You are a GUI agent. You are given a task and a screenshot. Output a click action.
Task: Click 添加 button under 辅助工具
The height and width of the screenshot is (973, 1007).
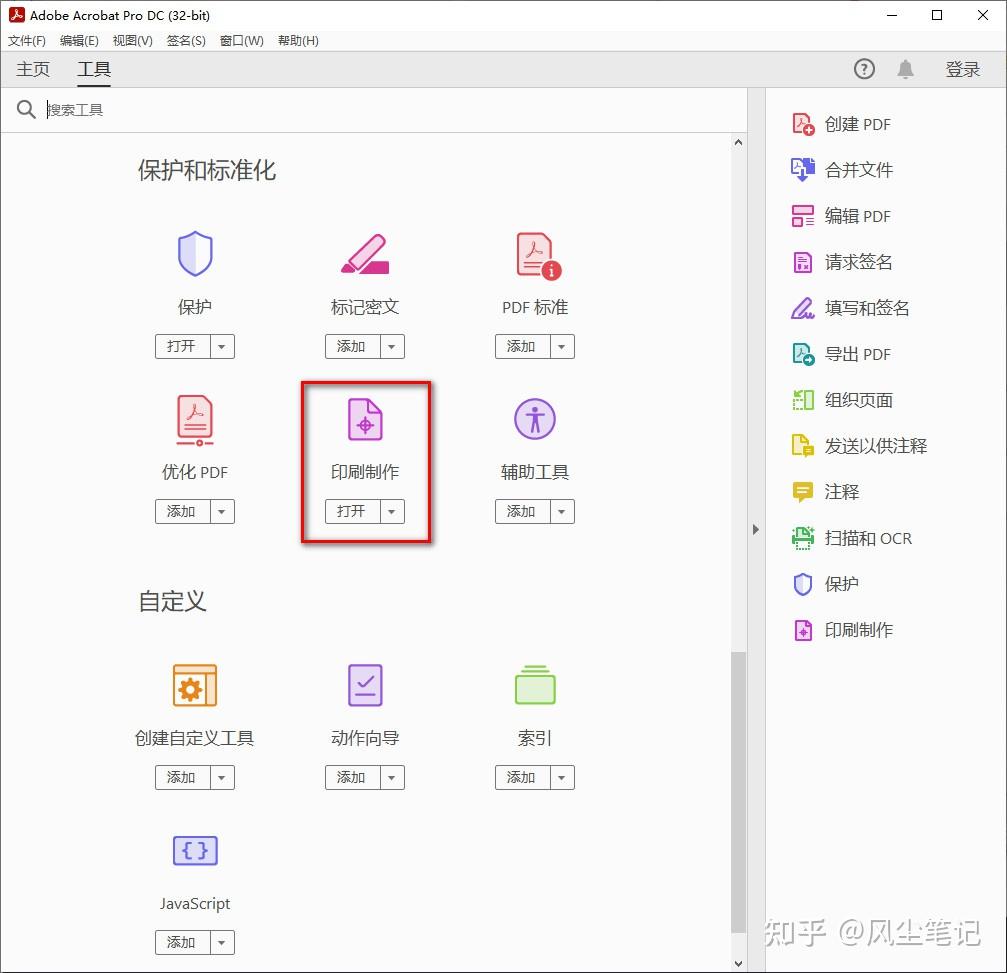point(523,512)
